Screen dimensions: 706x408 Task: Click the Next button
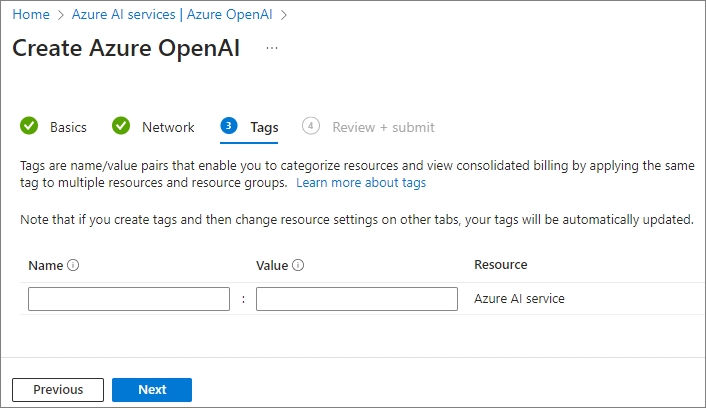[x=152, y=390]
